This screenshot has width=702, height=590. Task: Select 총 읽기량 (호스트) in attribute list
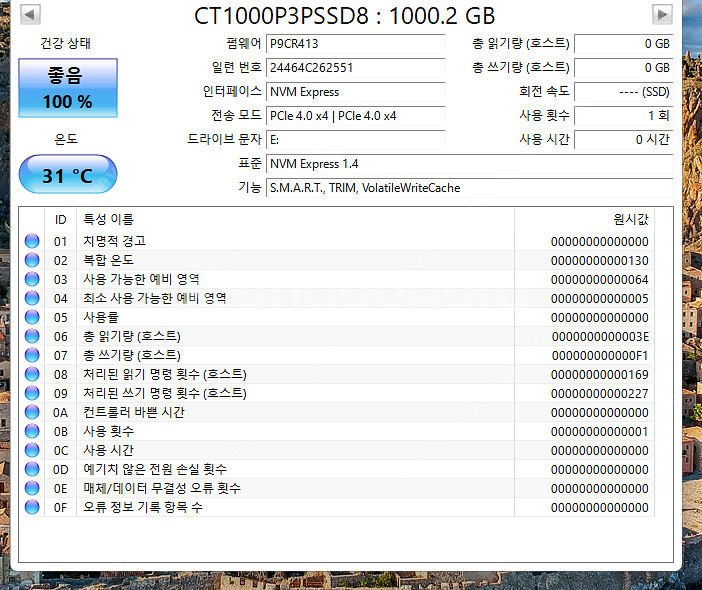[132, 336]
